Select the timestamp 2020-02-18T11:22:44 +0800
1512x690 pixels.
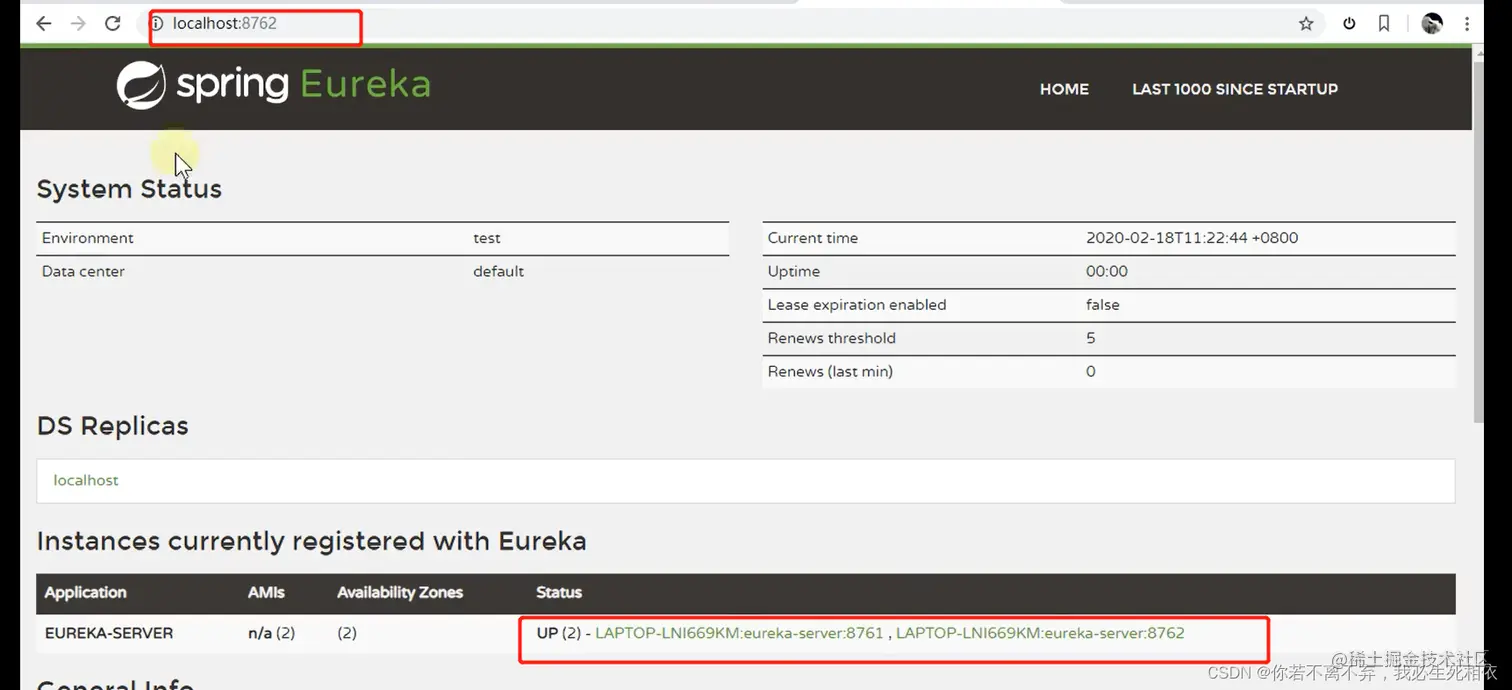(x=1192, y=238)
